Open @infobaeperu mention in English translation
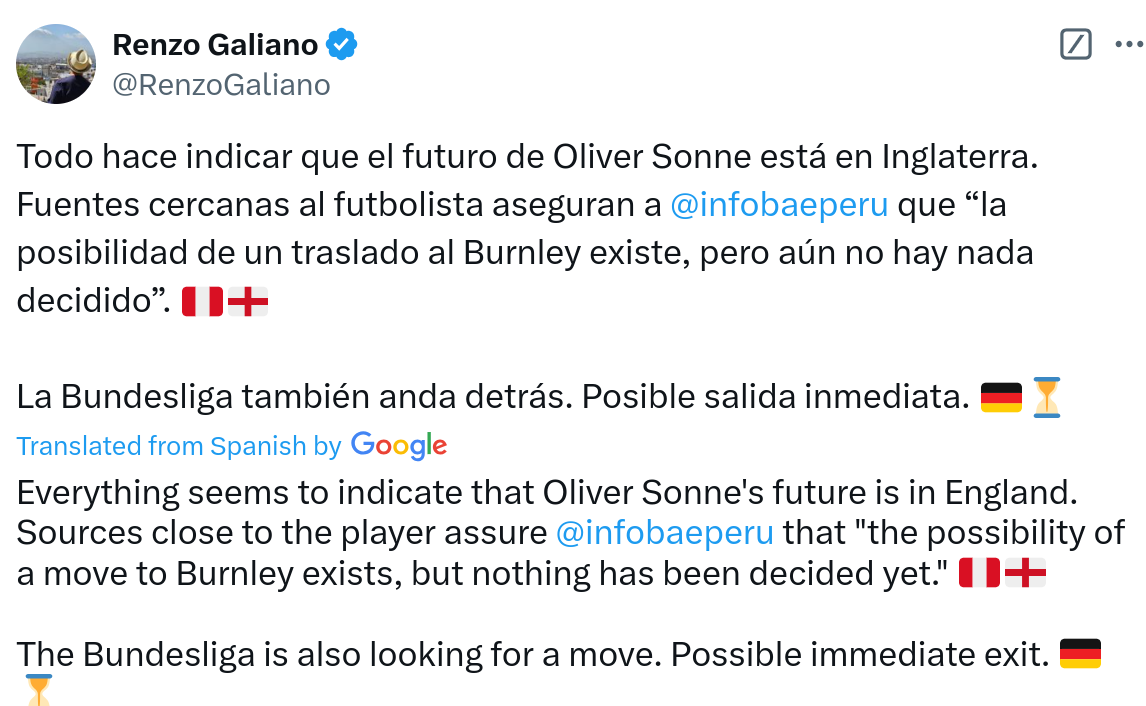Image resolution: width=1146 pixels, height=706 pixels. 664,532
